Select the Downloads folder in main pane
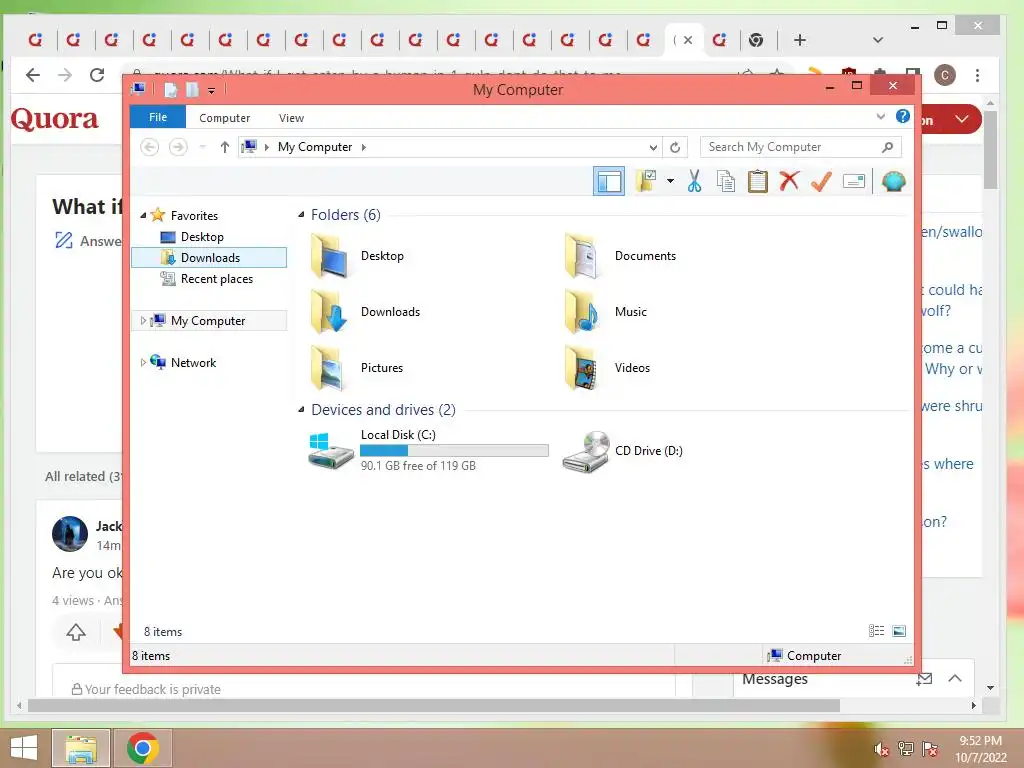1024x768 pixels. [366, 312]
